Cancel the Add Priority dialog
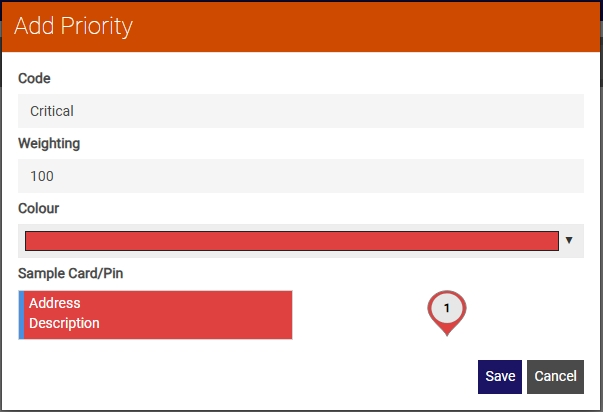Screen dimensions: 603x412 (555, 377)
